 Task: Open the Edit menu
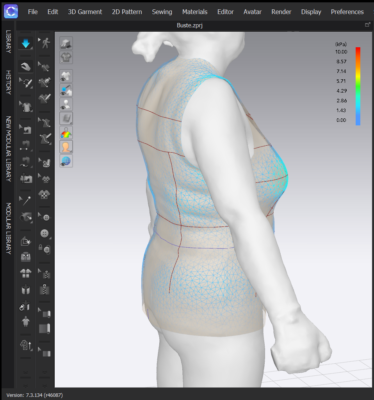coord(53,12)
